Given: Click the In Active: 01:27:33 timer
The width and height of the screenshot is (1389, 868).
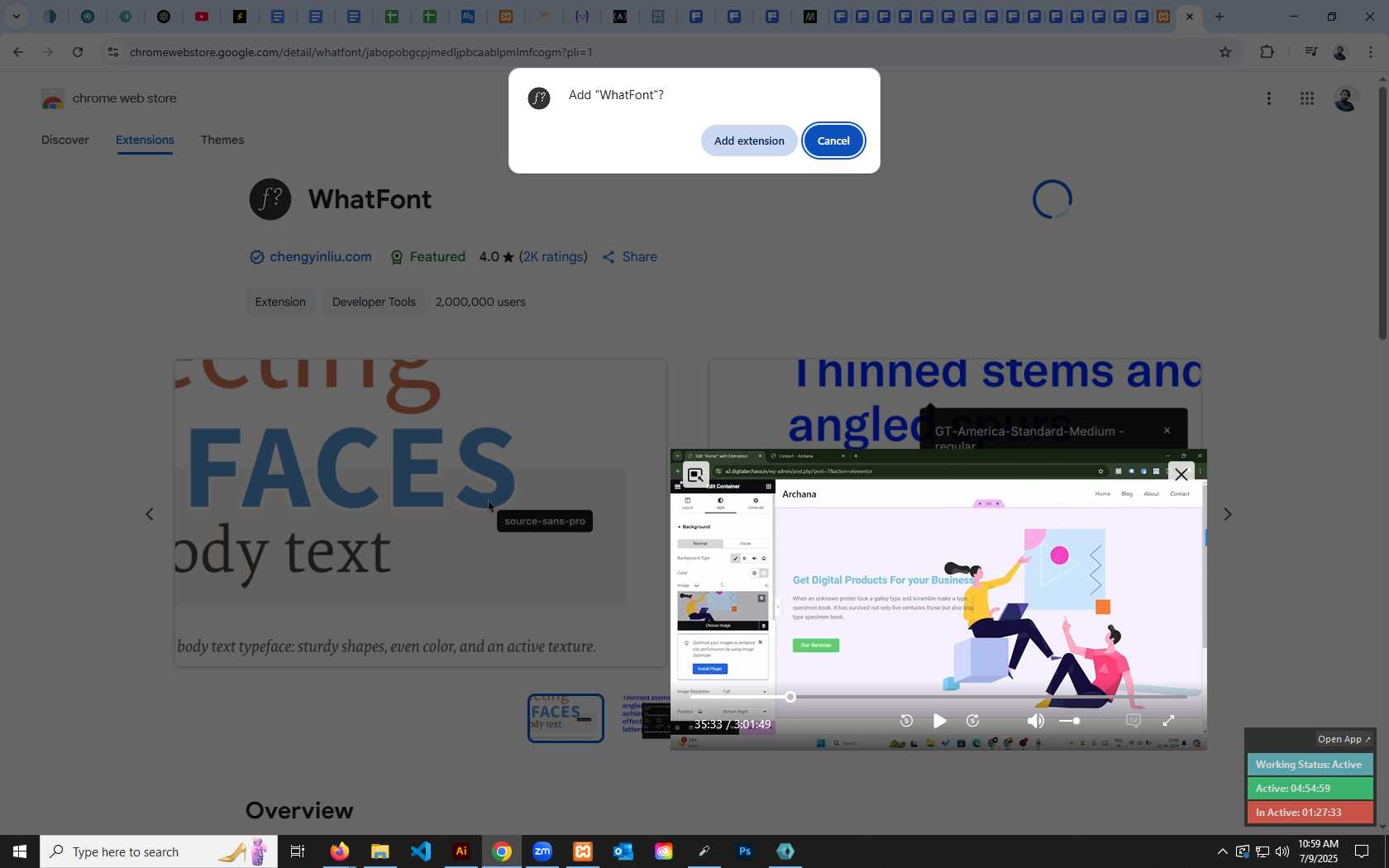Looking at the screenshot, I should 1310,813.
